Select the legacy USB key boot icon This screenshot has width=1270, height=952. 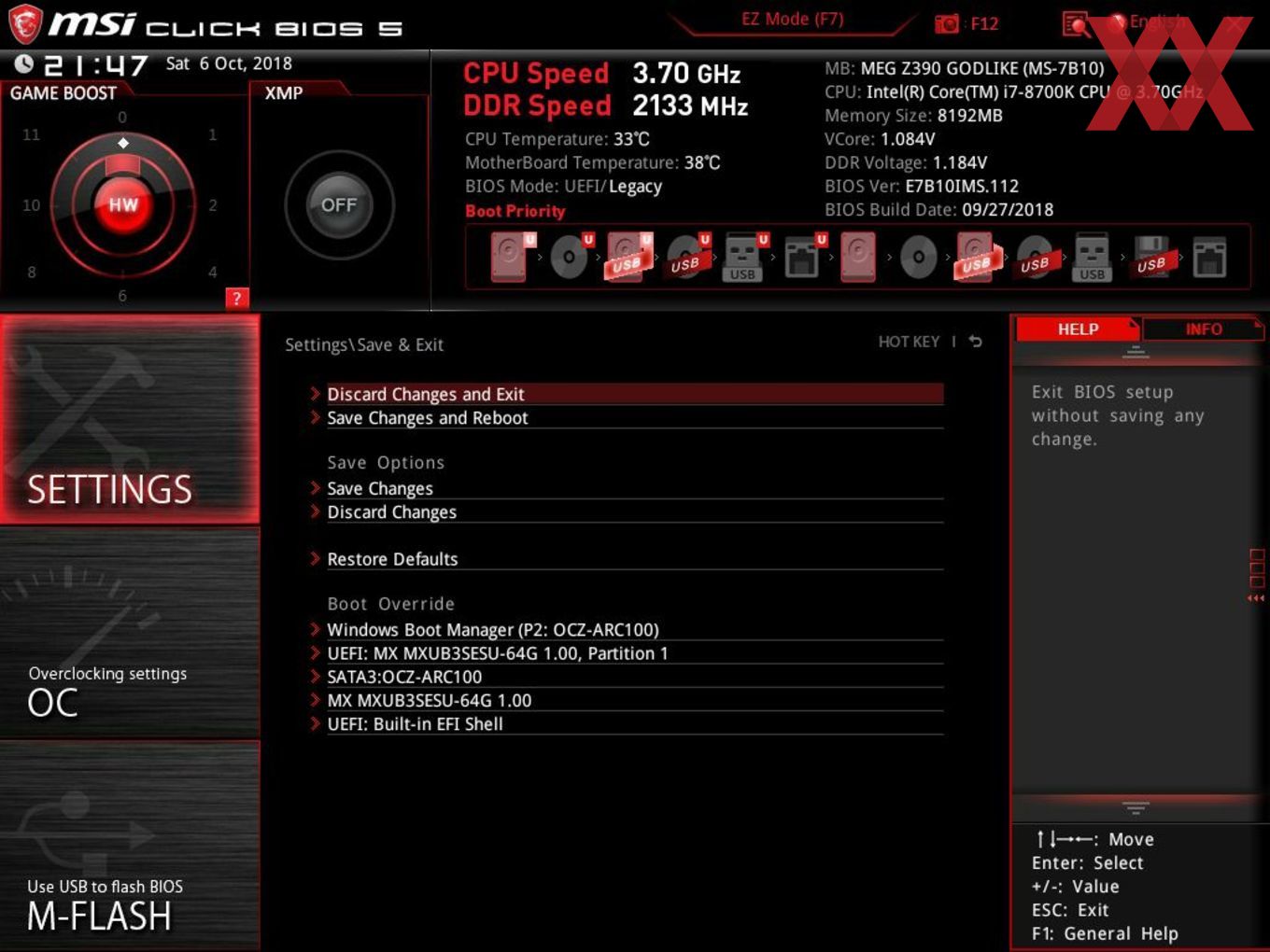(1092, 256)
